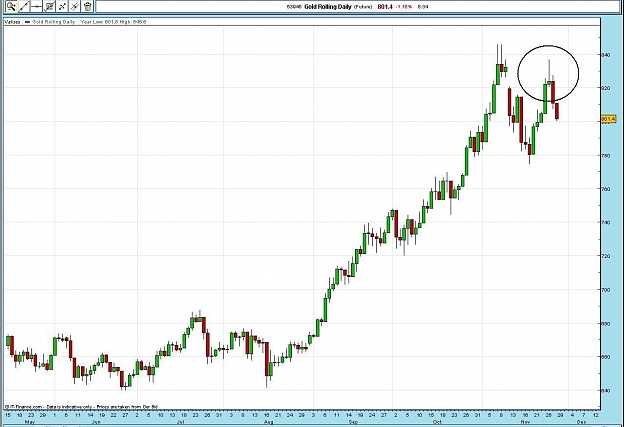The height and width of the screenshot is (427, 625).
Task: Select the dotted segment line tool
Action: tap(62, 6)
